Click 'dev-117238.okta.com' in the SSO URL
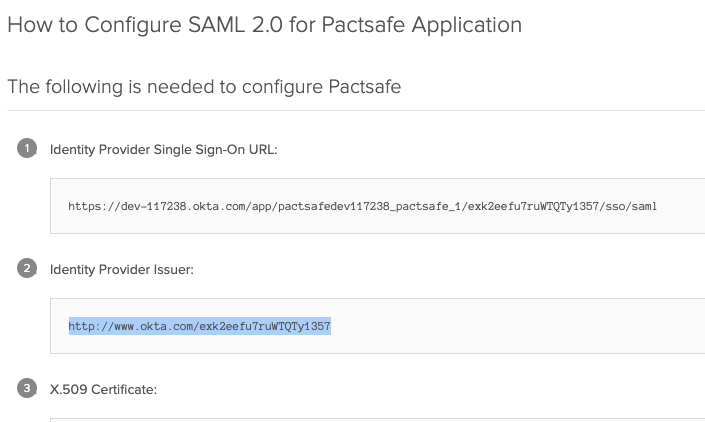 pos(183,206)
